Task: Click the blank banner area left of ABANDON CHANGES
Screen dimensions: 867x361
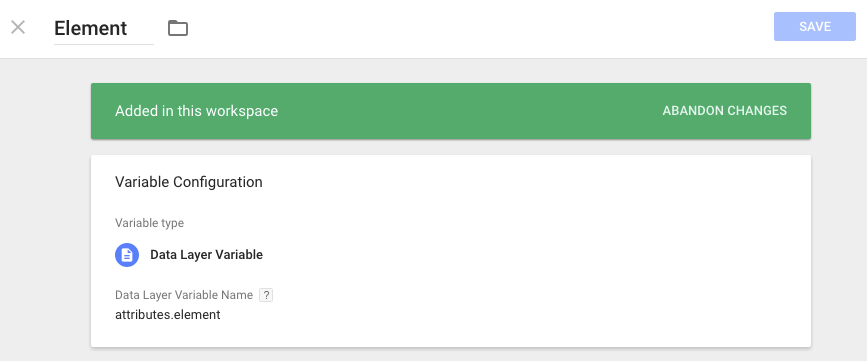Action: [470, 111]
